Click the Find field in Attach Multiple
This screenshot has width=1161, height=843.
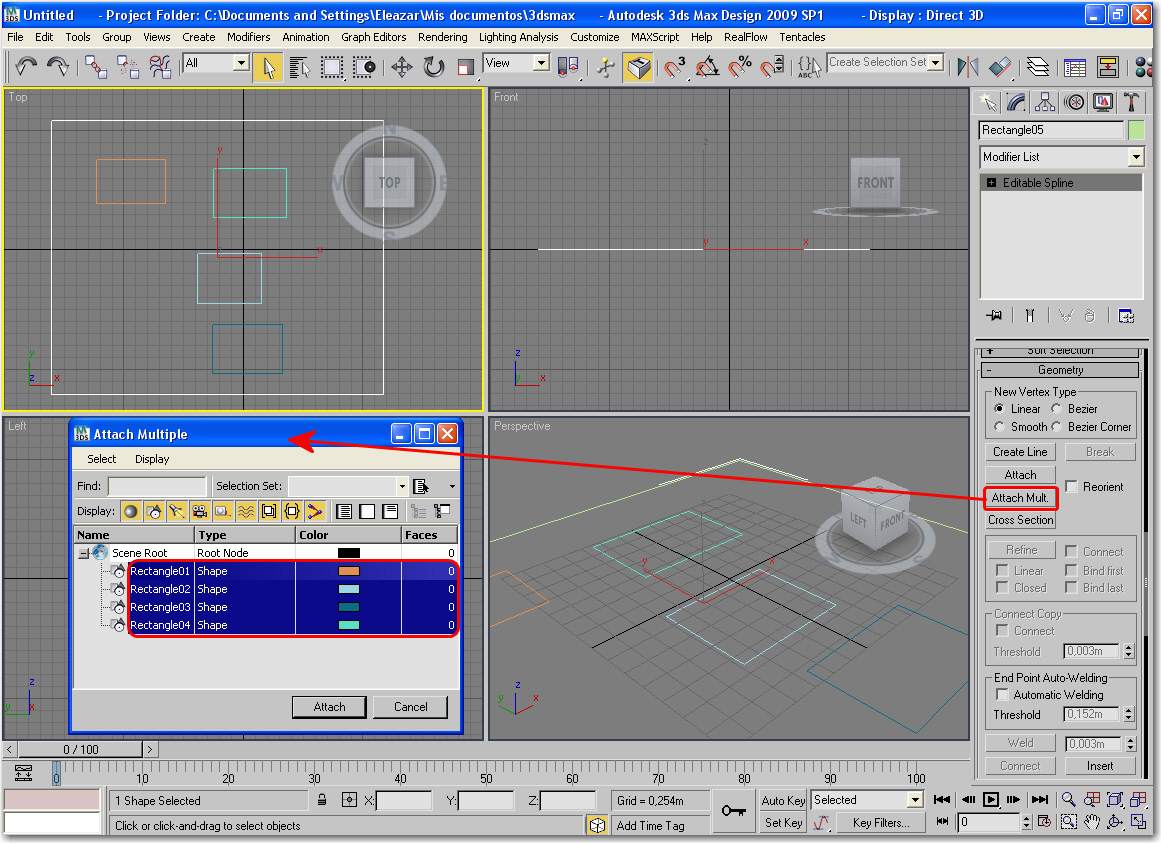pyautogui.click(x=156, y=486)
